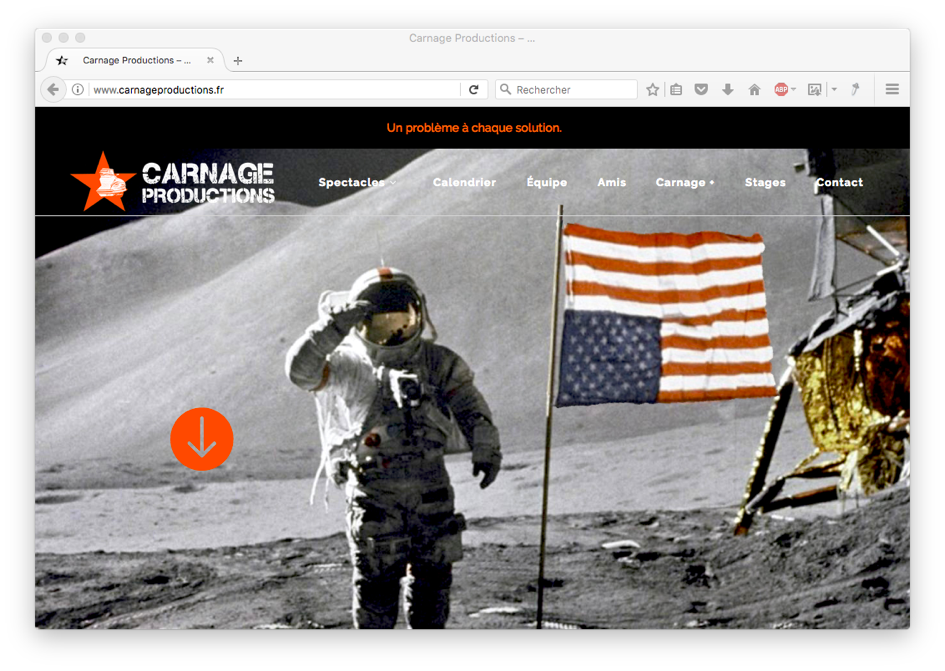Expand the image extension dropdown arrow

835,89
